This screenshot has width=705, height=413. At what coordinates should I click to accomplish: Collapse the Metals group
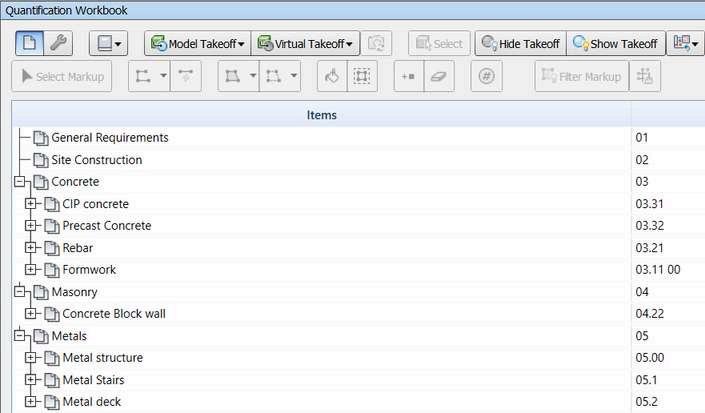pos(19,336)
